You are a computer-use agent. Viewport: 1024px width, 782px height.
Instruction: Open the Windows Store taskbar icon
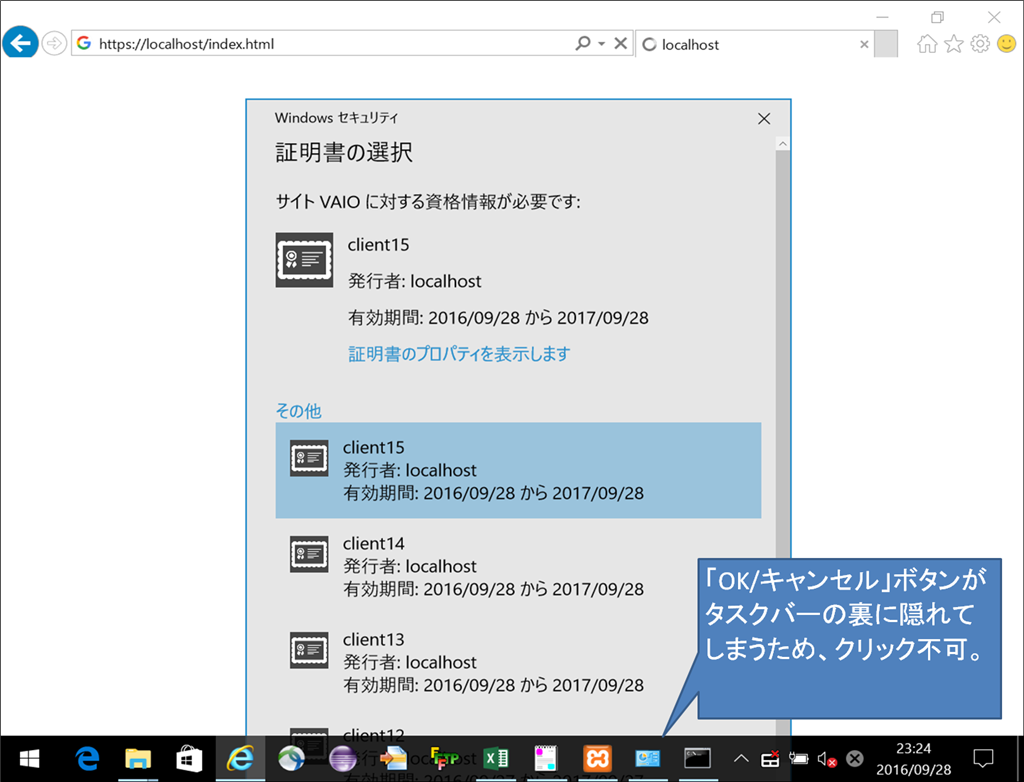pyautogui.click(x=189, y=758)
